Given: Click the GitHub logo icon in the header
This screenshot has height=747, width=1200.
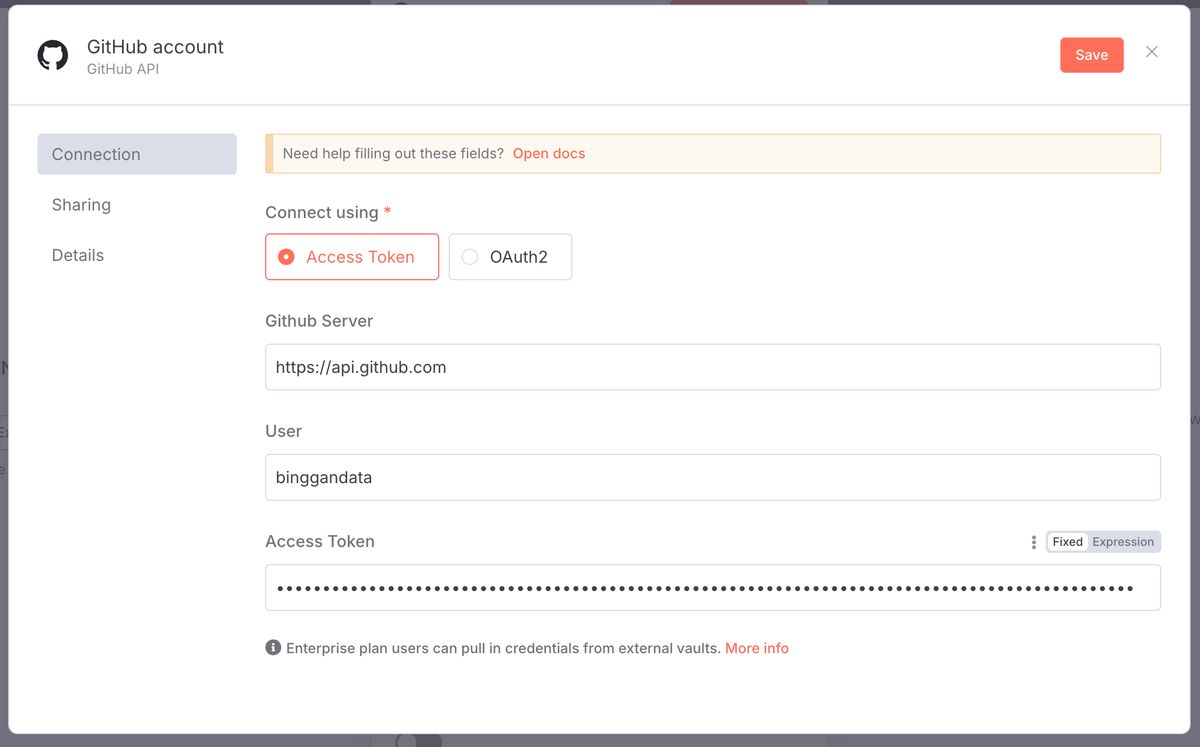Looking at the screenshot, I should (x=52, y=55).
